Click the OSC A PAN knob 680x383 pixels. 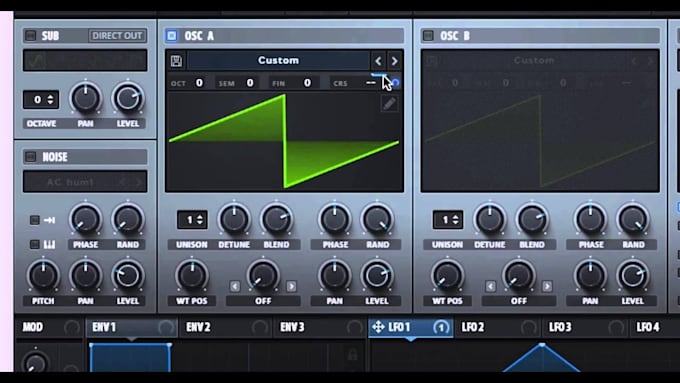(x=335, y=275)
